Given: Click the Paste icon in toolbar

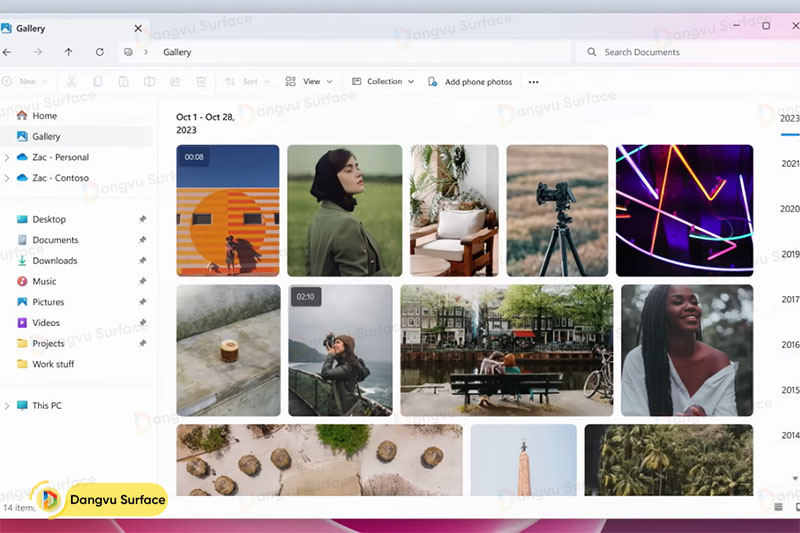Looking at the screenshot, I should click(x=123, y=82).
